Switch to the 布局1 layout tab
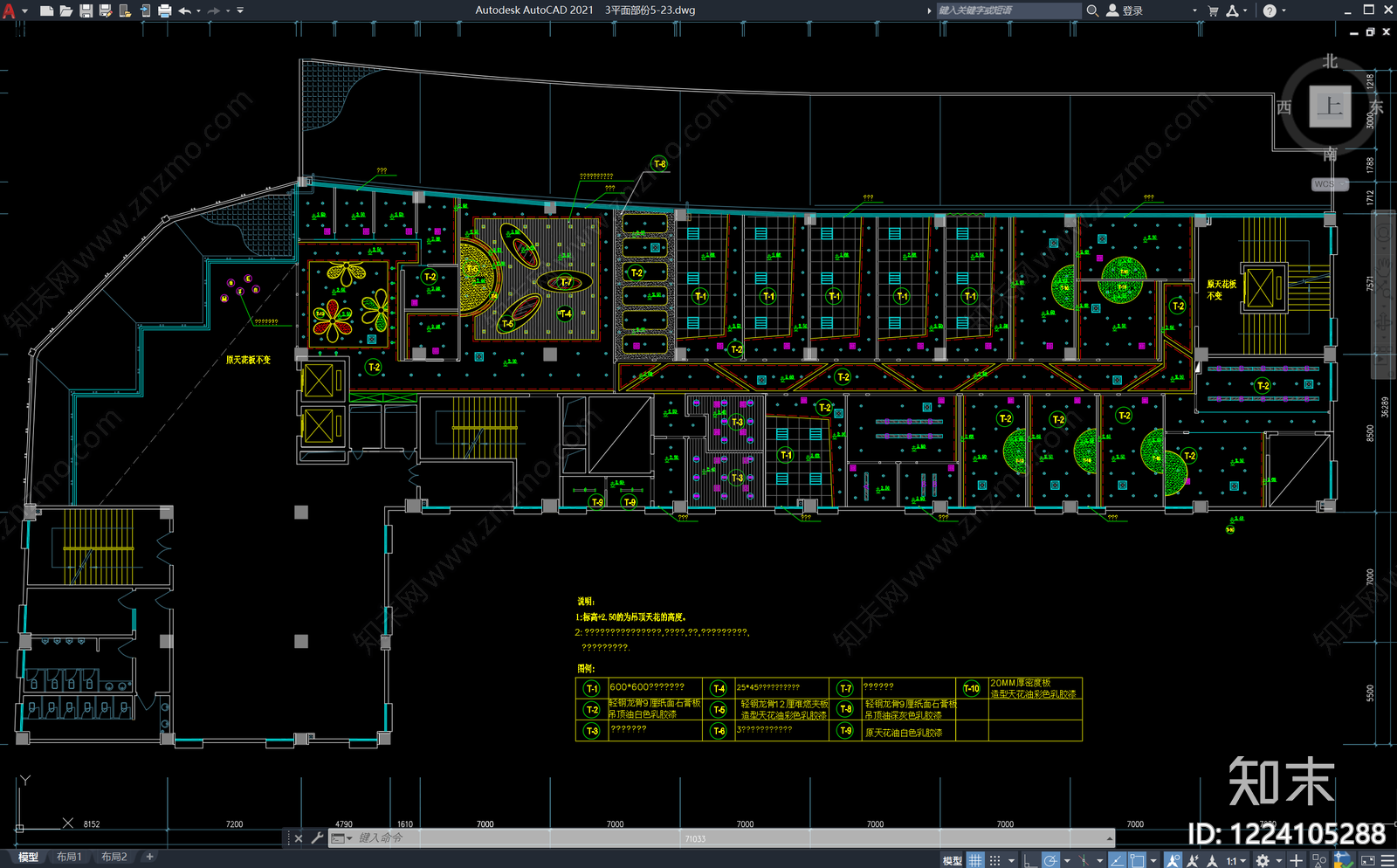This screenshot has width=1397, height=868. tap(69, 857)
